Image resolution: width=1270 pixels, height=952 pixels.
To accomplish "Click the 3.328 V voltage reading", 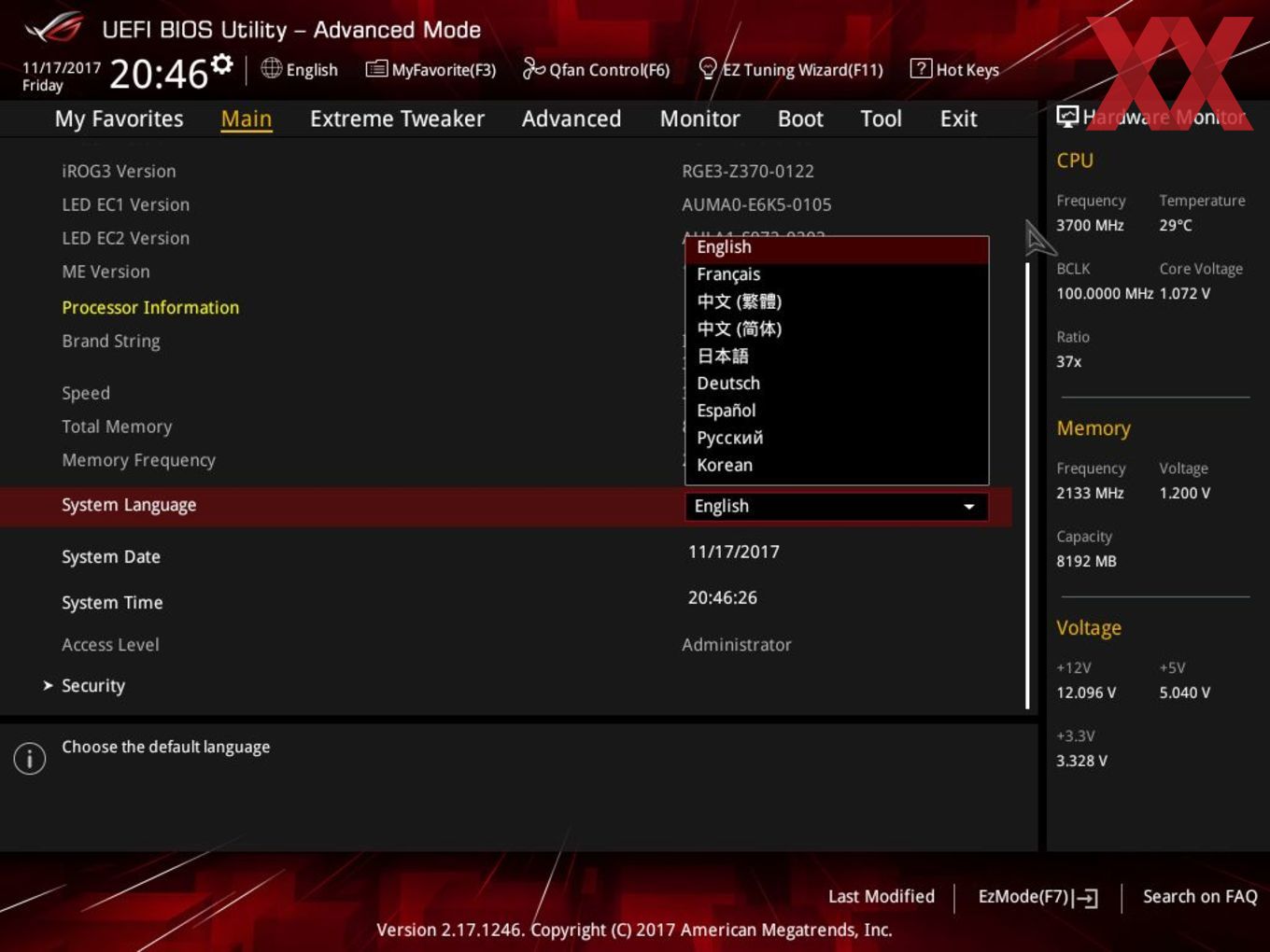I will [x=1081, y=762].
